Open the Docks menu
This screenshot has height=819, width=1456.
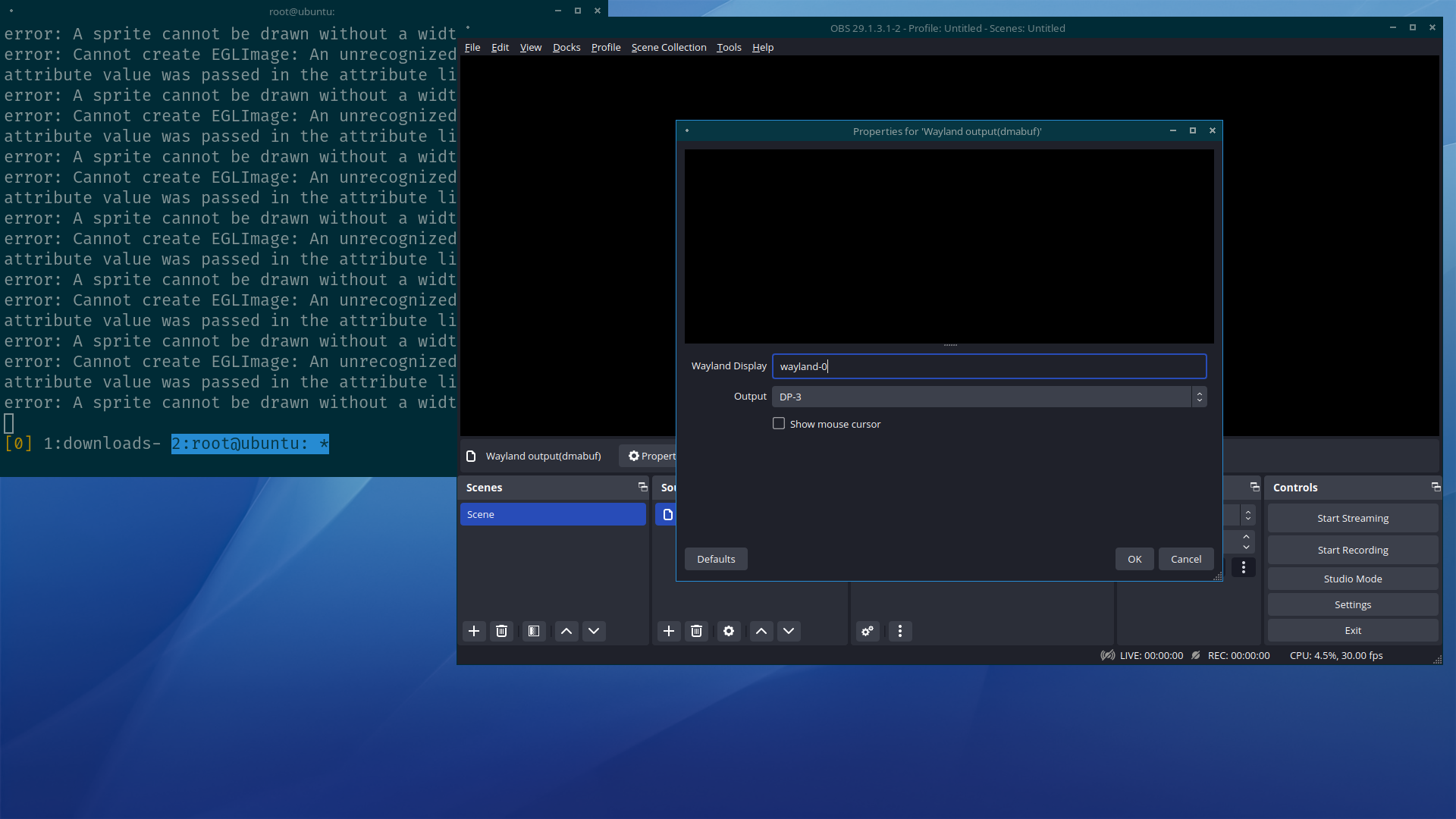(566, 47)
